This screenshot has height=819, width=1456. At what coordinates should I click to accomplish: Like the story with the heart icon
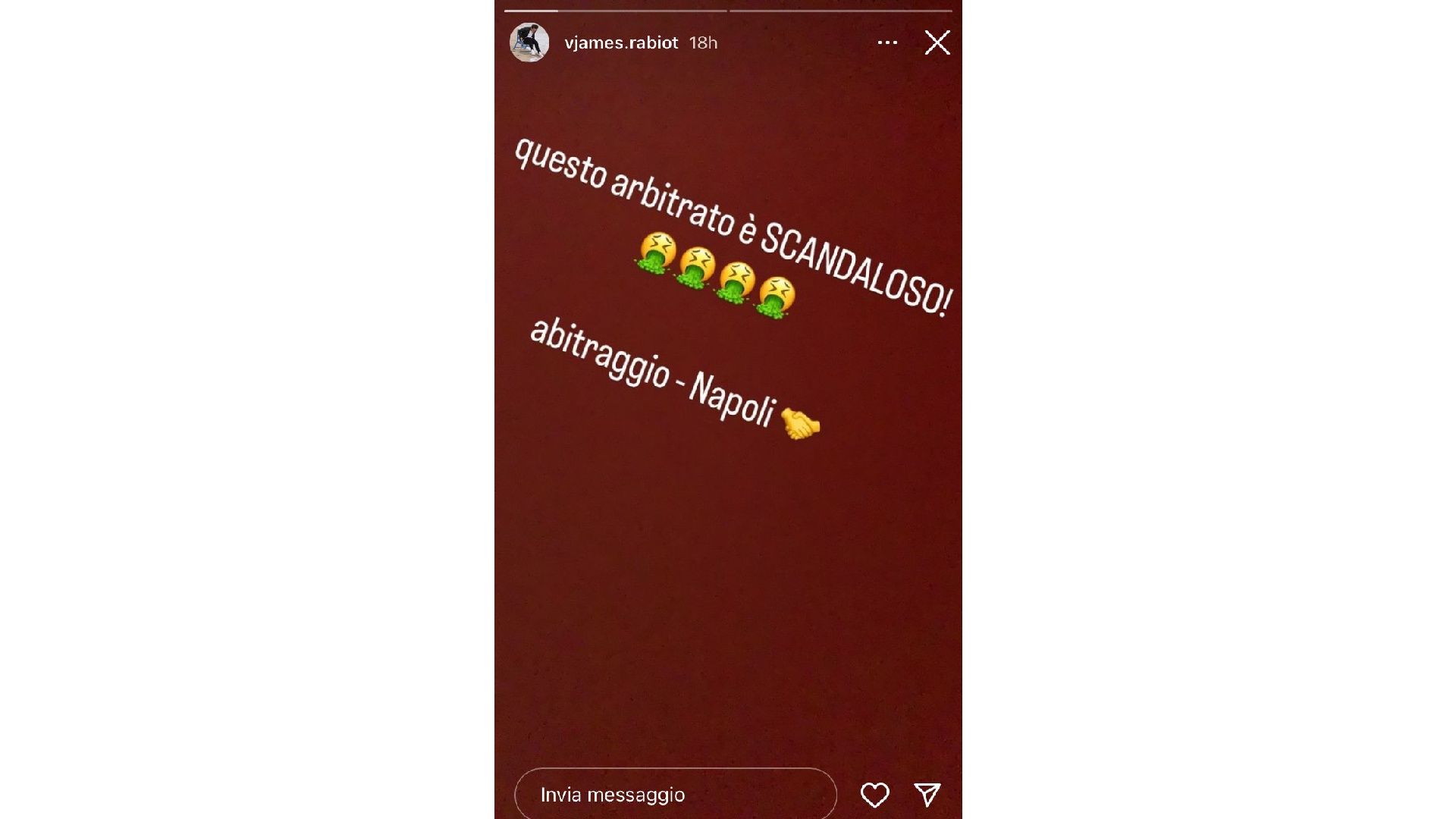(x=874, y=795)
